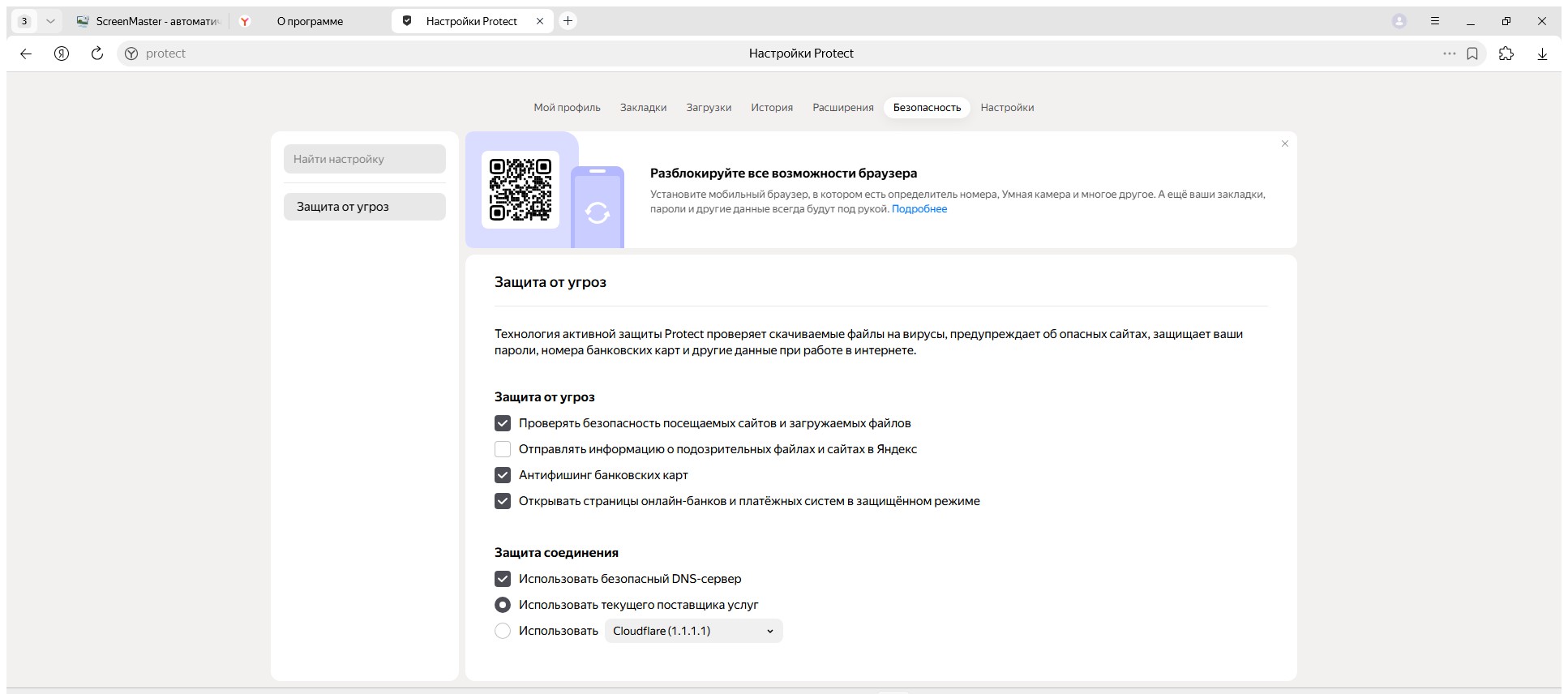Select Использовать текущего поставщика услуг radio
This screenshot has height=694, width=1568.
click(x=503, y=605)
